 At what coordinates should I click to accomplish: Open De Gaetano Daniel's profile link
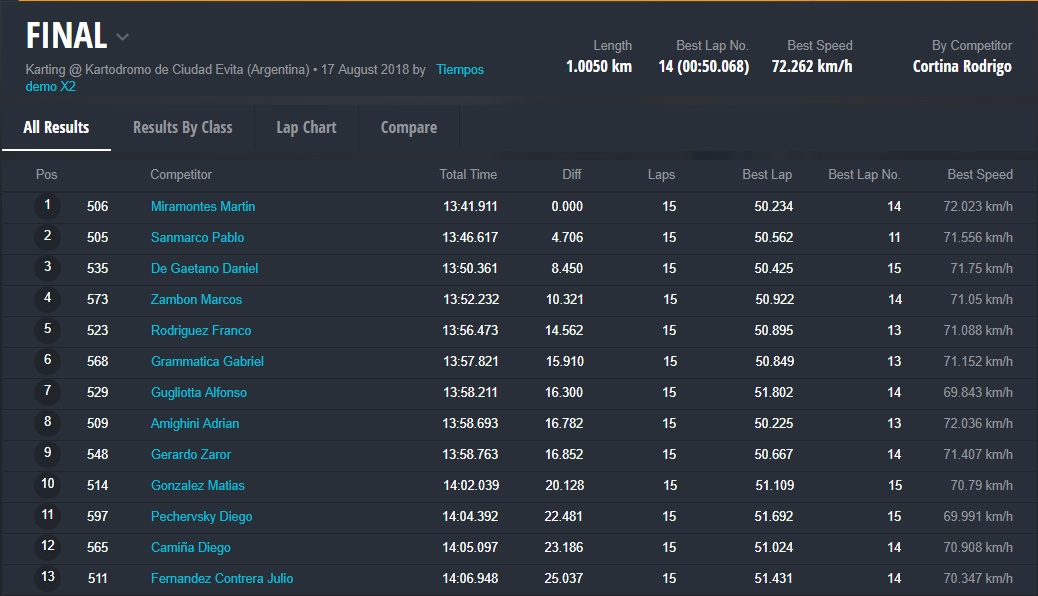[x=204, y=269]
